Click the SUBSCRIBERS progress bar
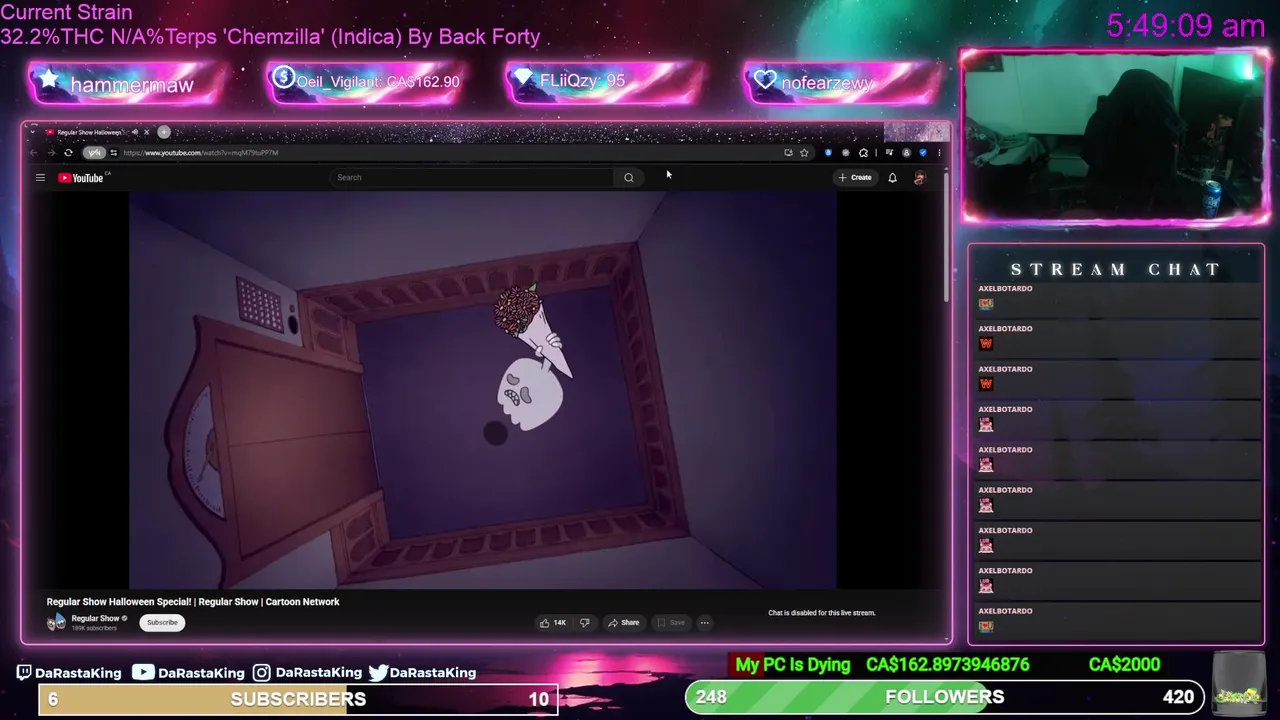 tap(298, 699)
